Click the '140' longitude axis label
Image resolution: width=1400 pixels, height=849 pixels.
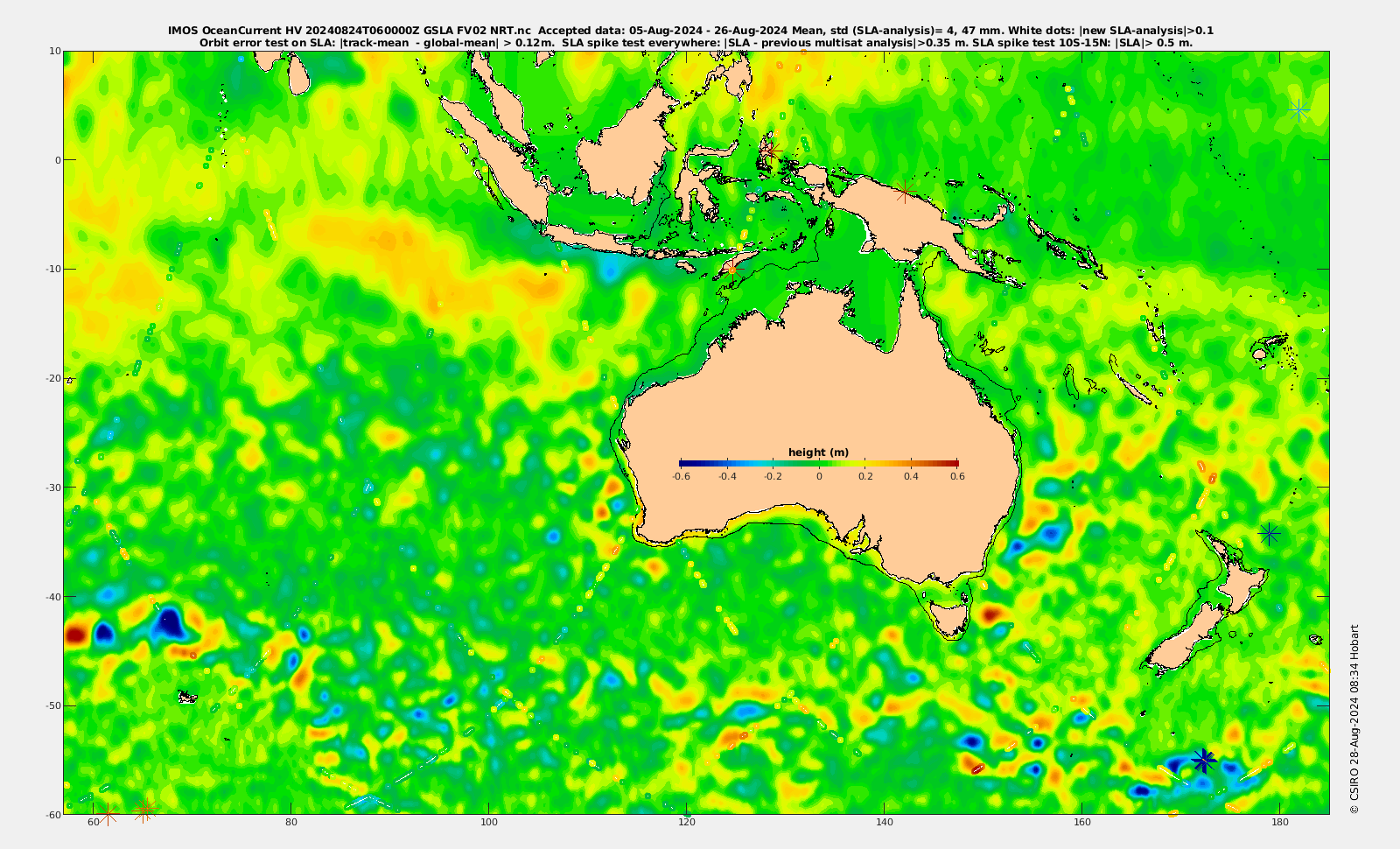[885, 823]
